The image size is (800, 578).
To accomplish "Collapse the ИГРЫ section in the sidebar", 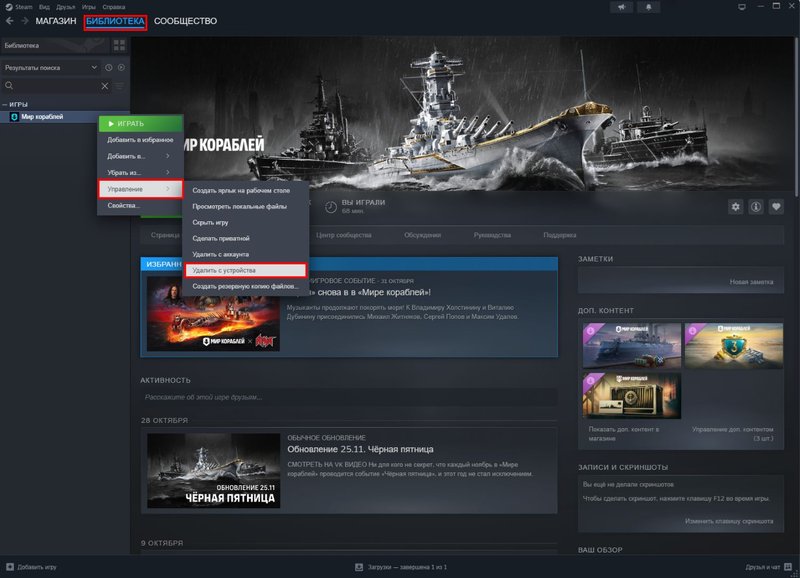I will (x=8, y=103).
